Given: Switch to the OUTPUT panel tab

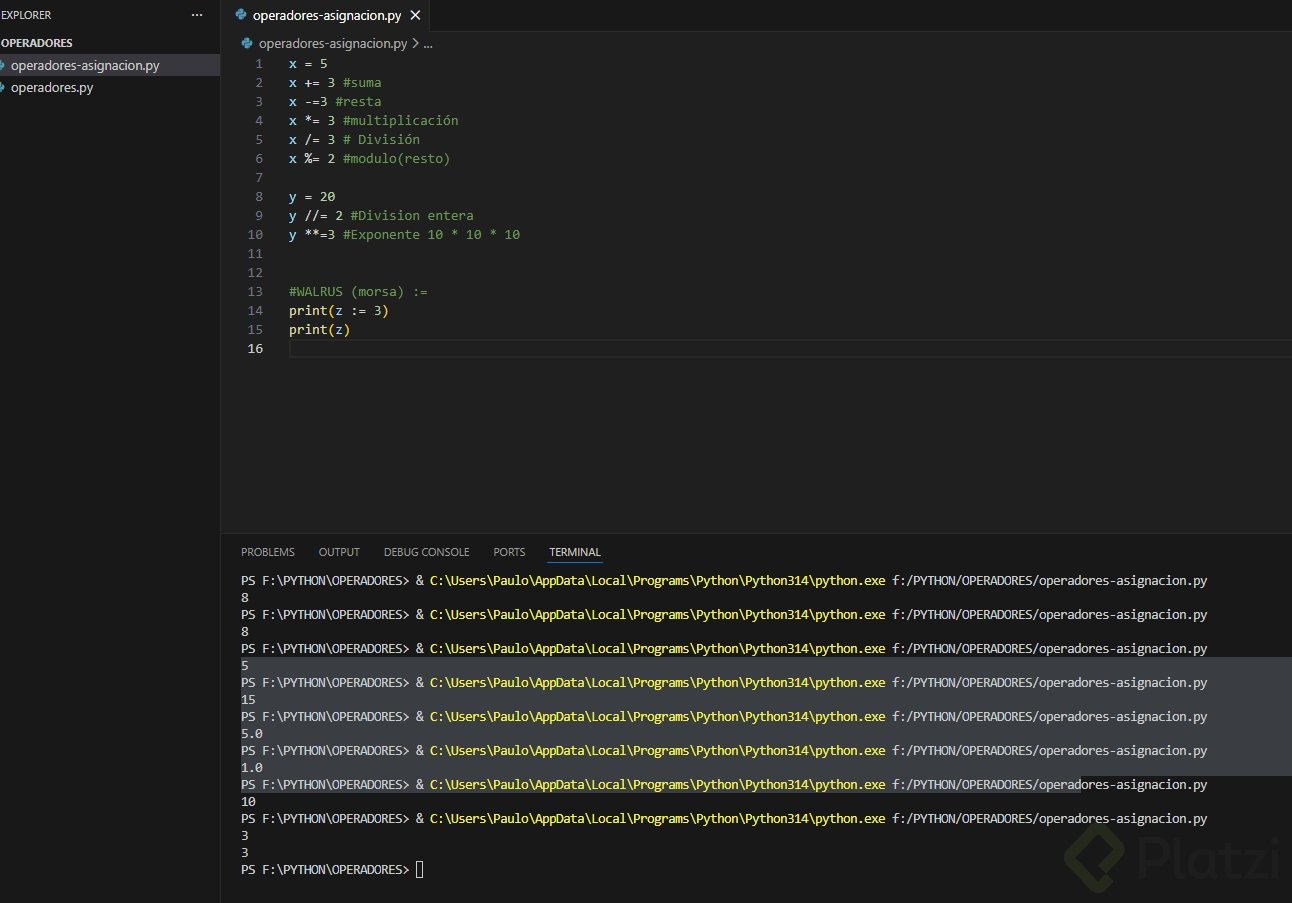Looking at the screenshot, I should 339,552.
